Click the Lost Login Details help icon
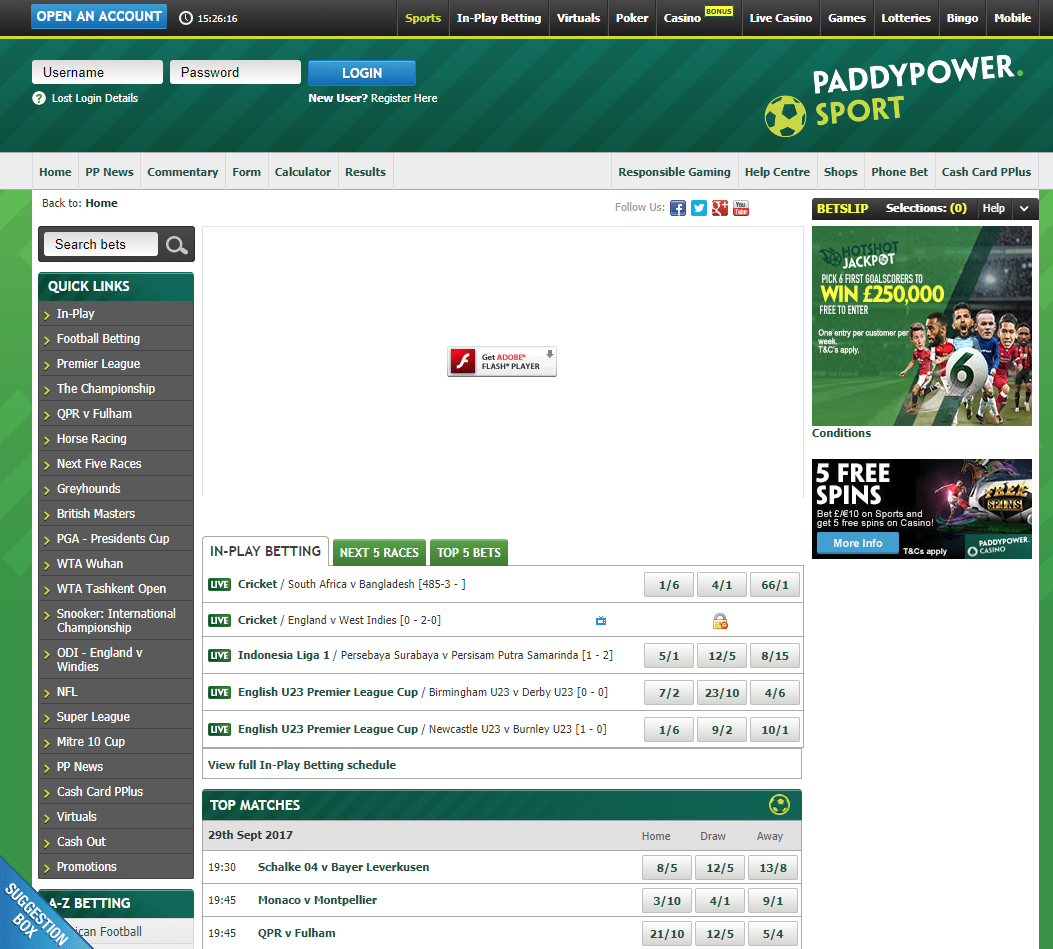 click(39, 98)
